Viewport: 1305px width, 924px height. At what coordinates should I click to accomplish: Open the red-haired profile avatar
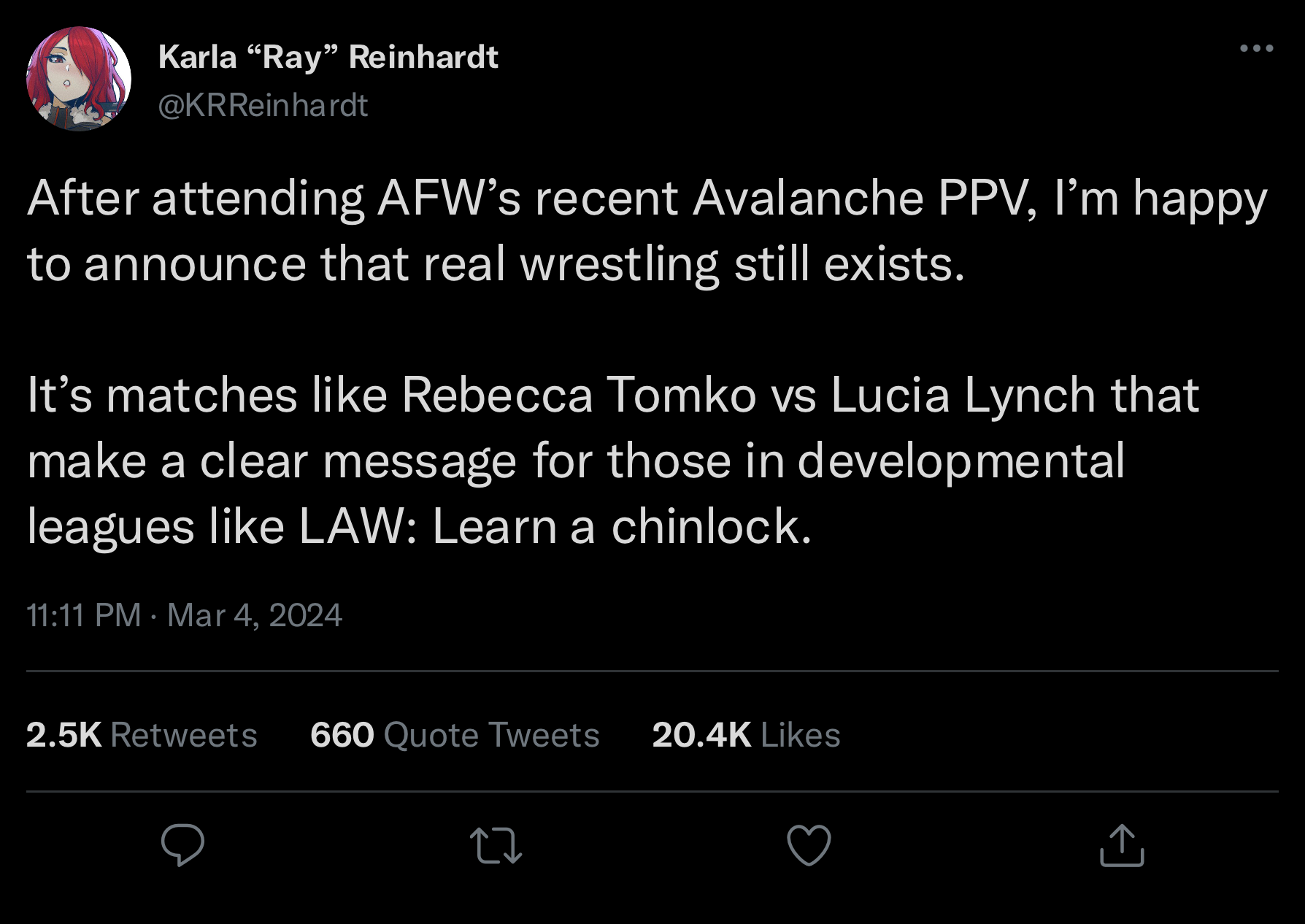pyautogui.click(x=79, y=79)
